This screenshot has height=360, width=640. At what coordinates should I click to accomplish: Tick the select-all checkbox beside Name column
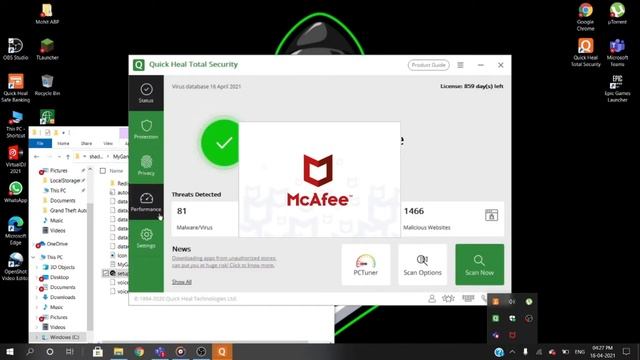(103, 171)
